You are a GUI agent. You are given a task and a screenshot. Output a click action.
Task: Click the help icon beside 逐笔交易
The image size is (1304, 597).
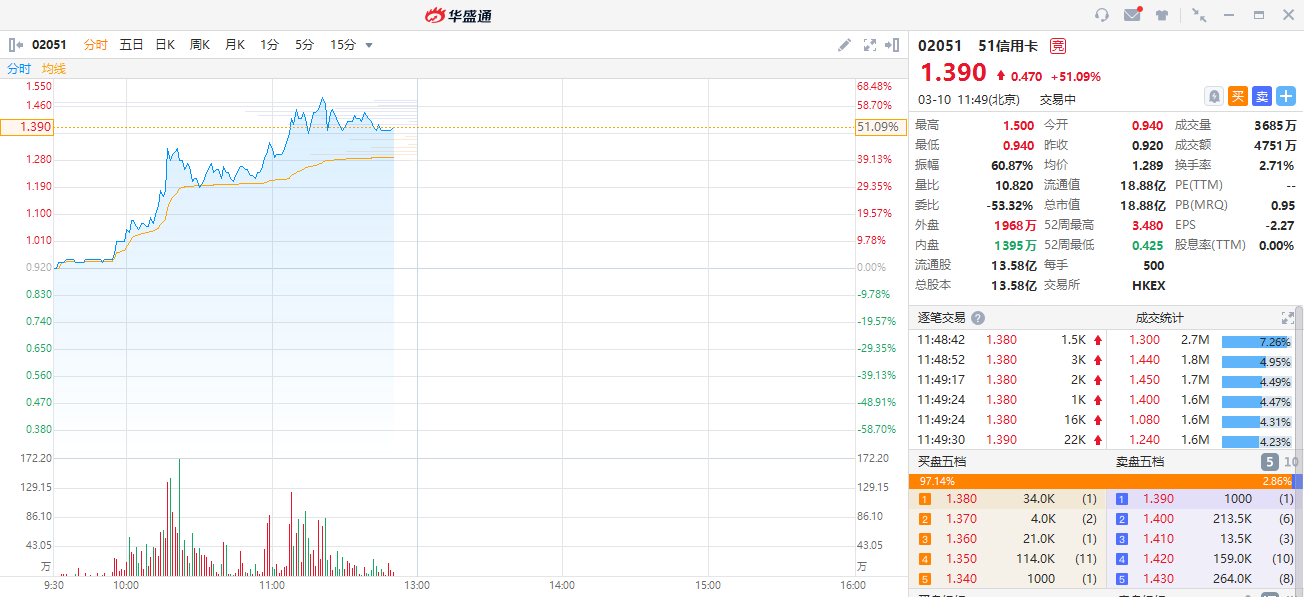point(978,318)
